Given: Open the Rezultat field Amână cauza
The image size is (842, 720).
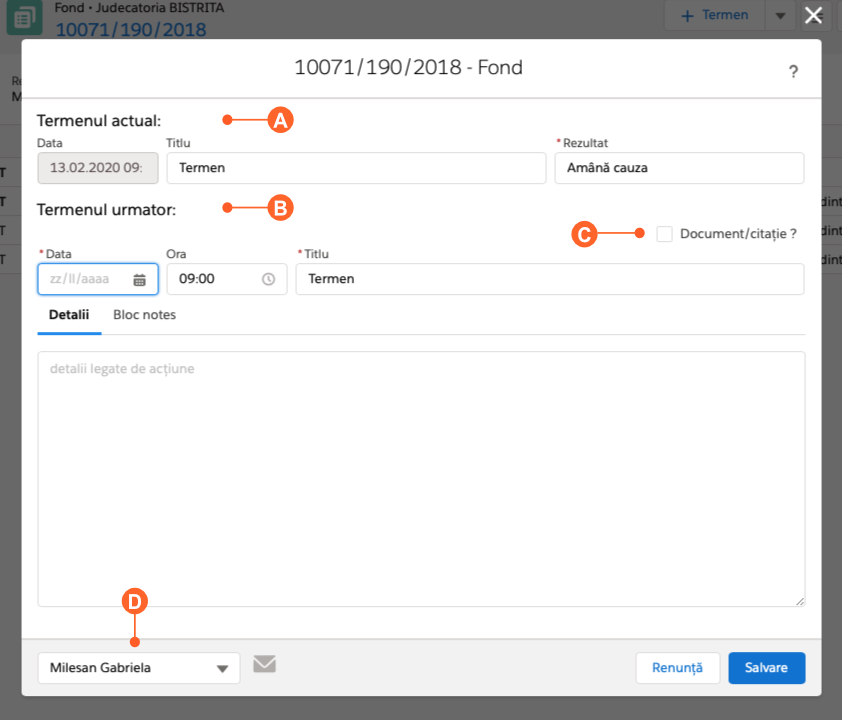Looking at the screenshot, I should 679,168.
